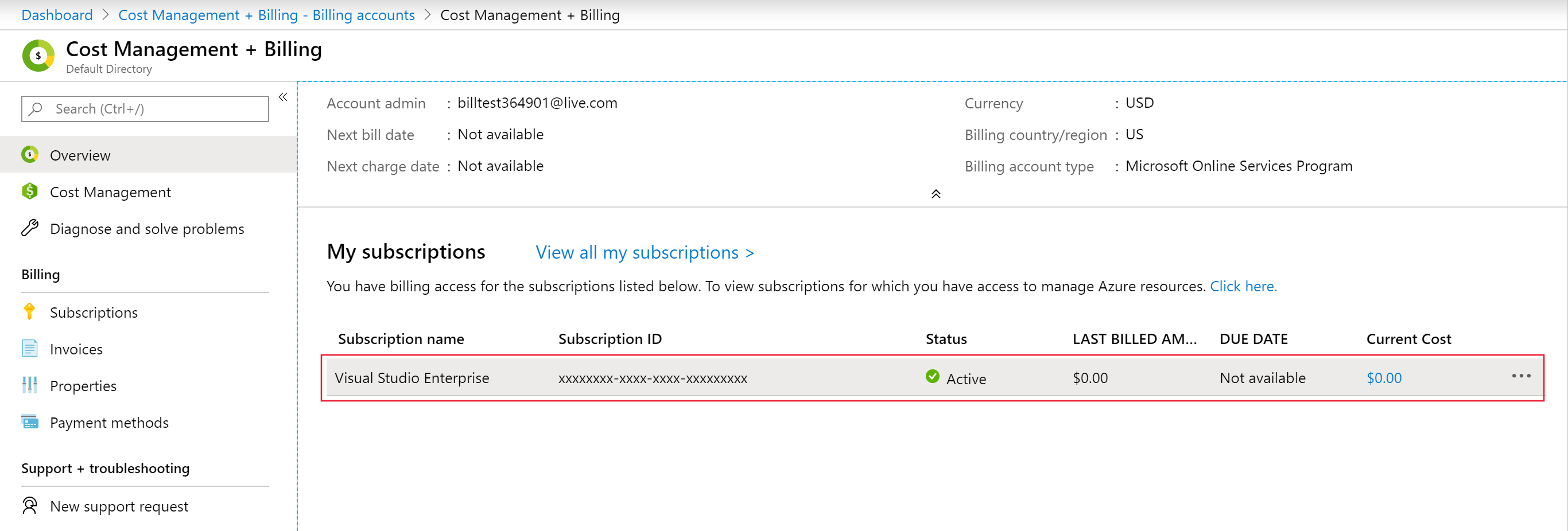The height and width of the screenshot is (531, 1568).
Task: Click the account admin email billtest364901@live.com
Action: 537,103
